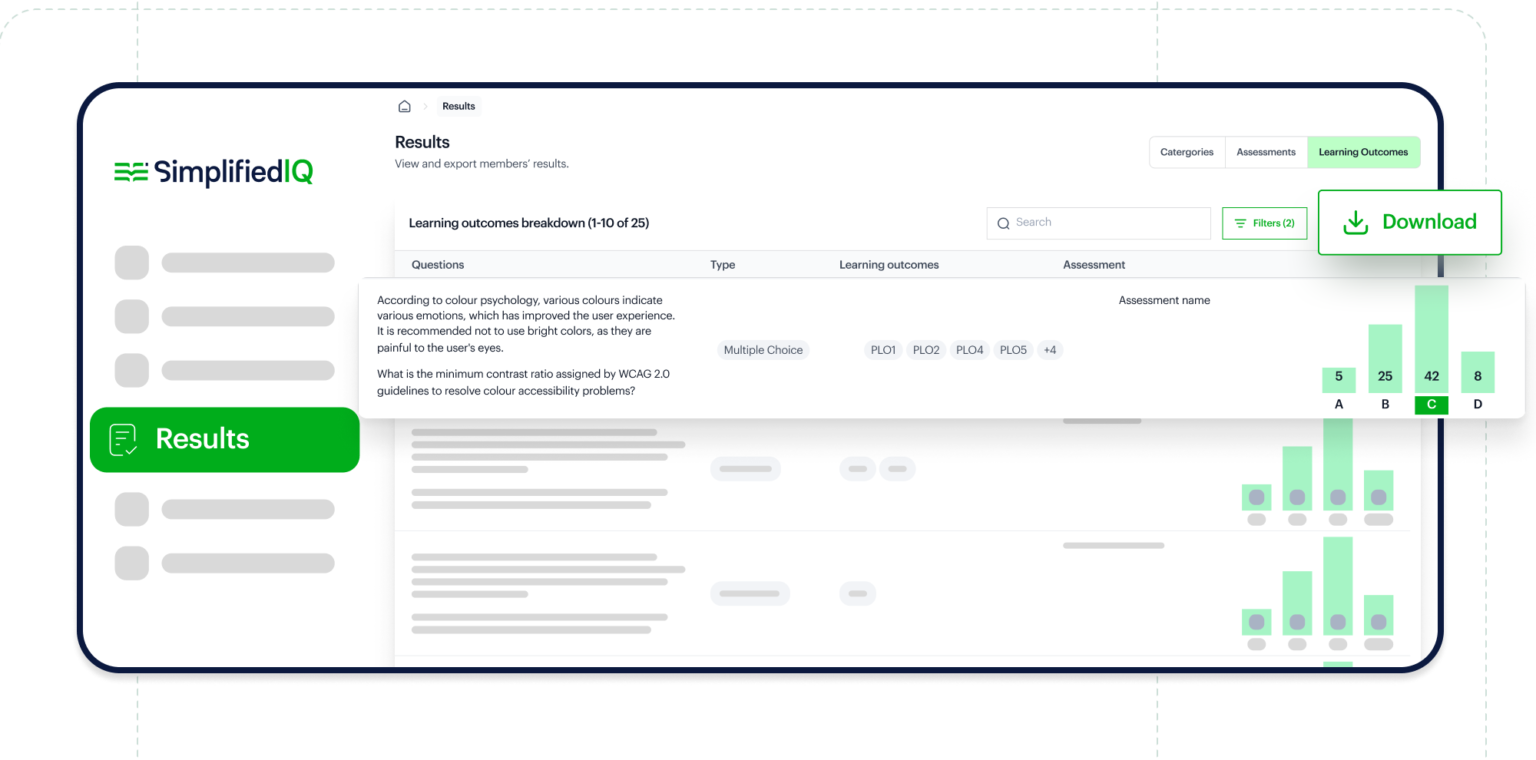Viewport: 1536px width, 760px height.
Task: Switch to the Assessments tab
Action: tap(1265, 152)
